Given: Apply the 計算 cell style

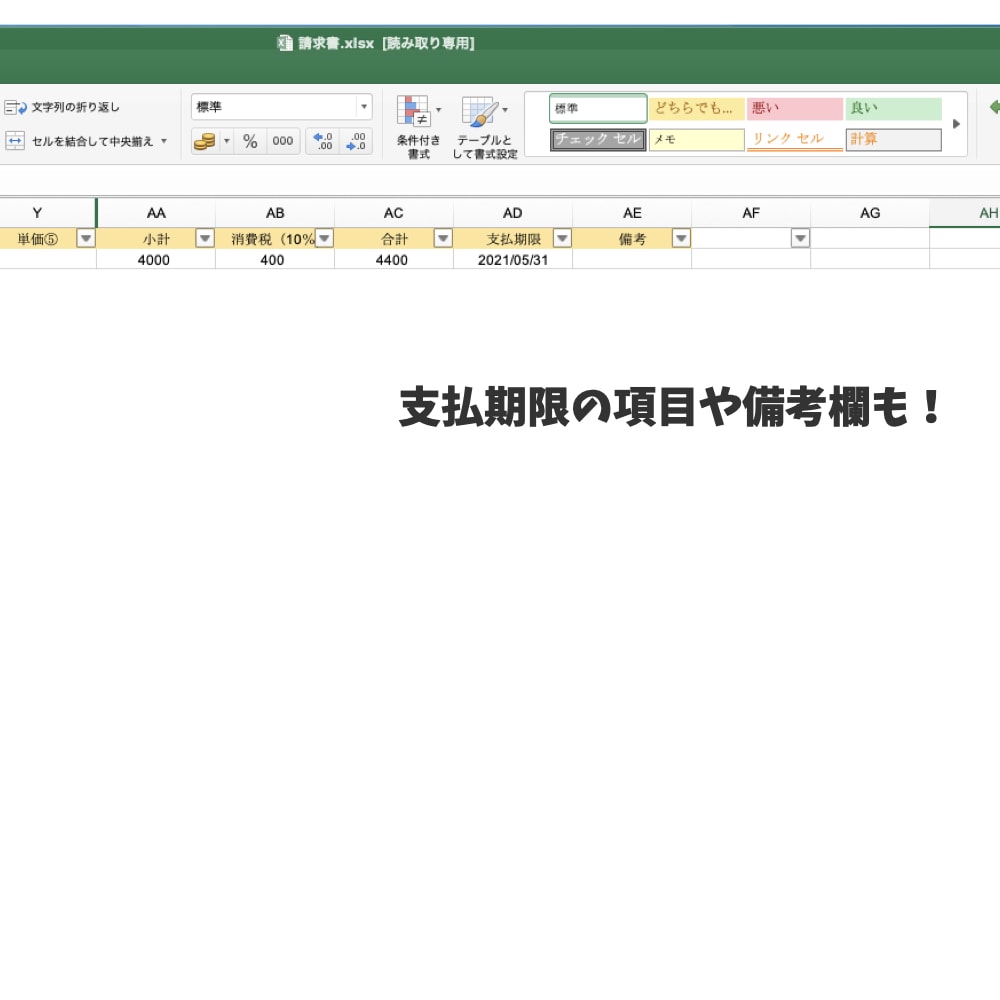Looking at the screenshot, I should tap(893, 140).
